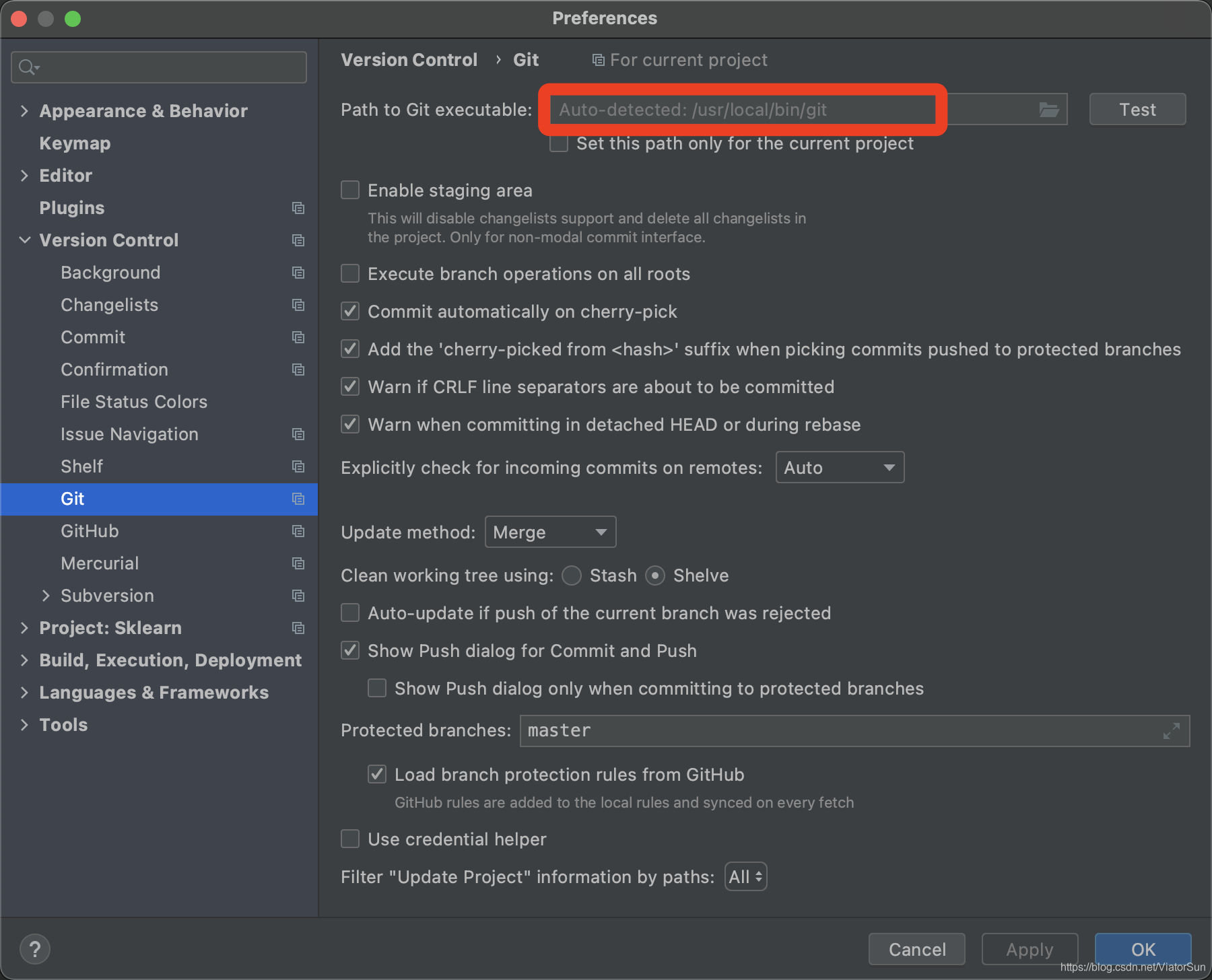The height and width of the screenshot is (980, 1212).
Task: Click project-level icon beside Project: Sklearn
Action: coord(298,628)
